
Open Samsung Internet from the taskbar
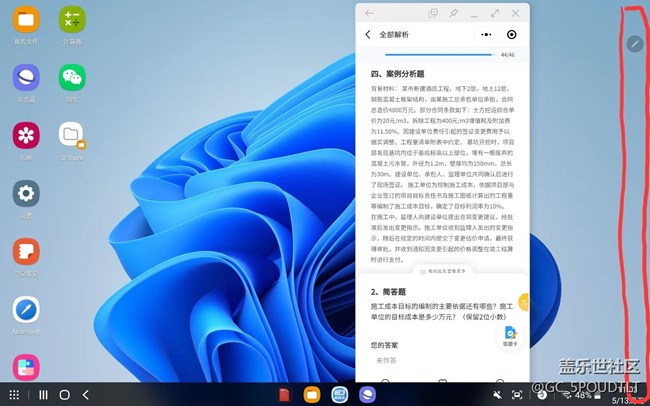click(x=367, y=395)
